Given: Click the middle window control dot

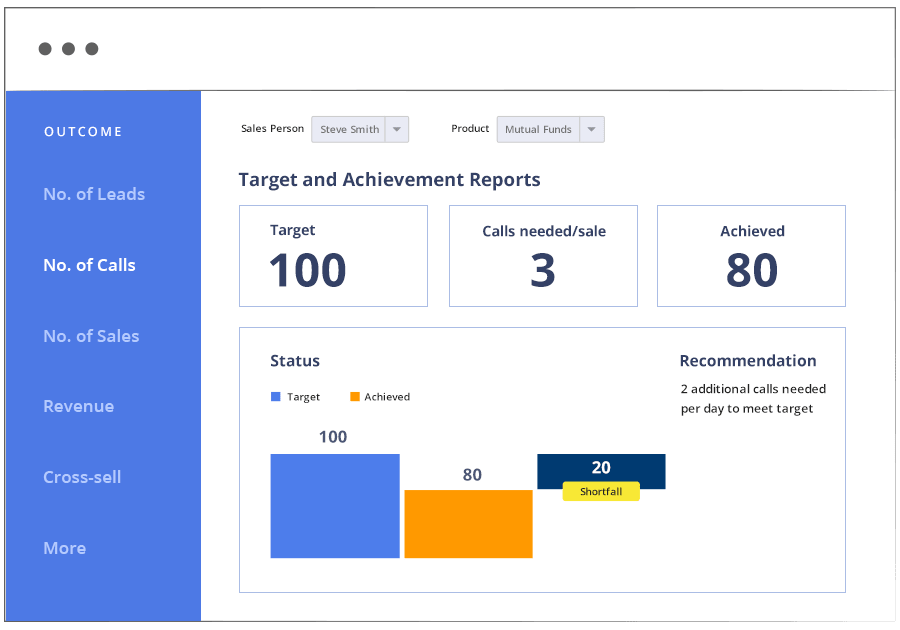Looking at the screenshot, I should coord(68,49).
